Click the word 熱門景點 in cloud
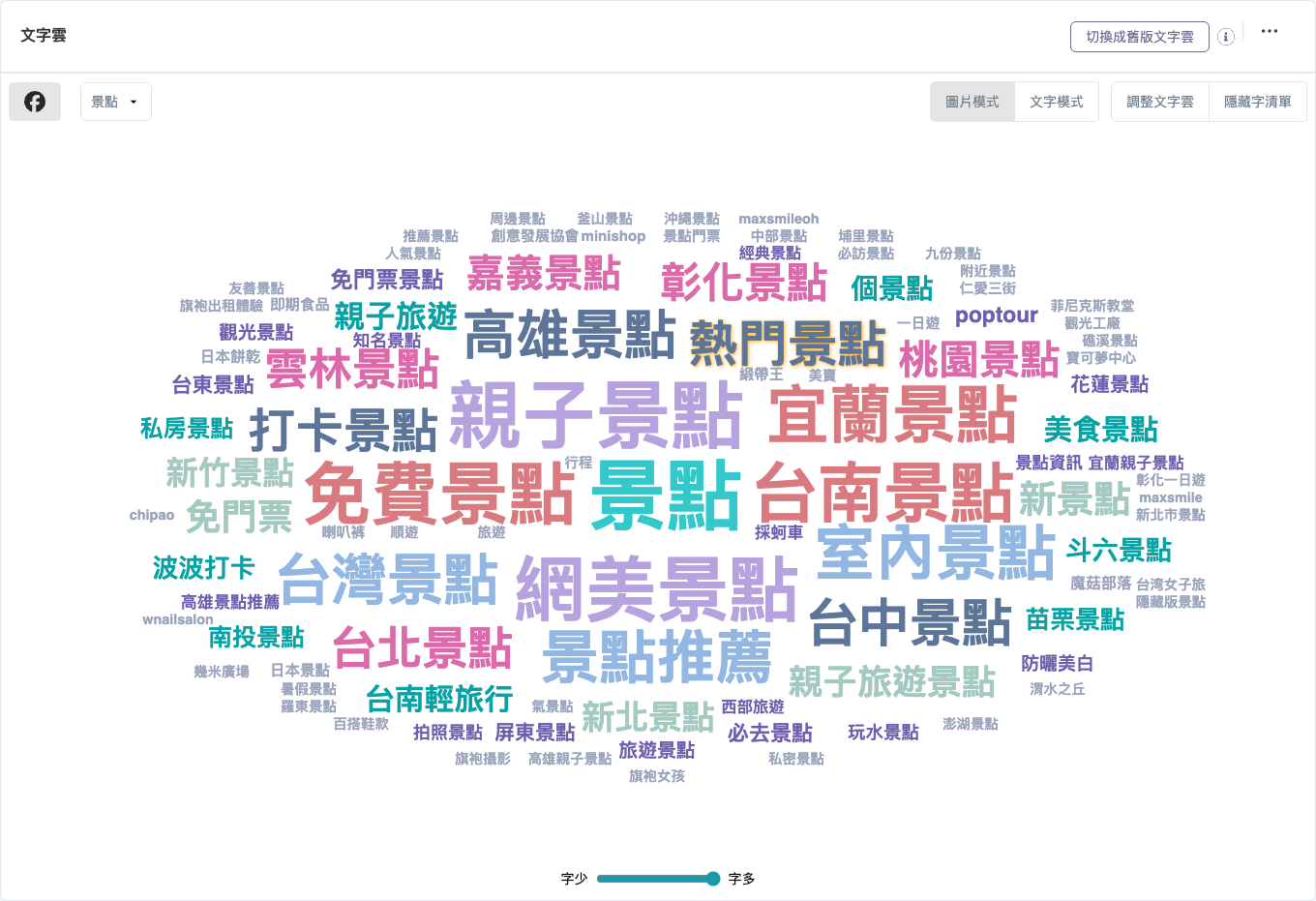Screen dimensions: 1316x901 pyautogui.click(x=788, y=344)
